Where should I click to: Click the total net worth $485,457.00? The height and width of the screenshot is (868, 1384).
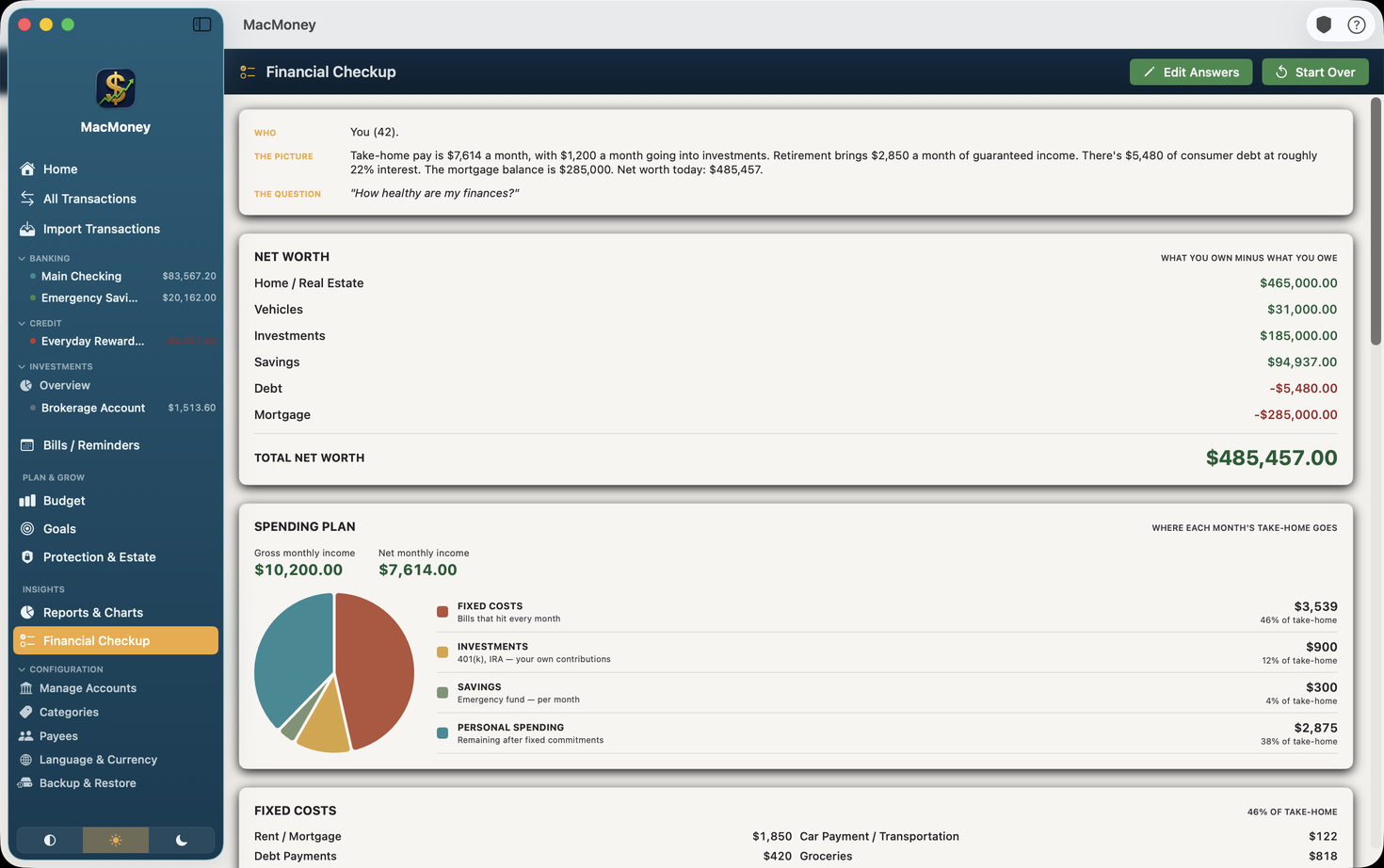click(1271, 458)
